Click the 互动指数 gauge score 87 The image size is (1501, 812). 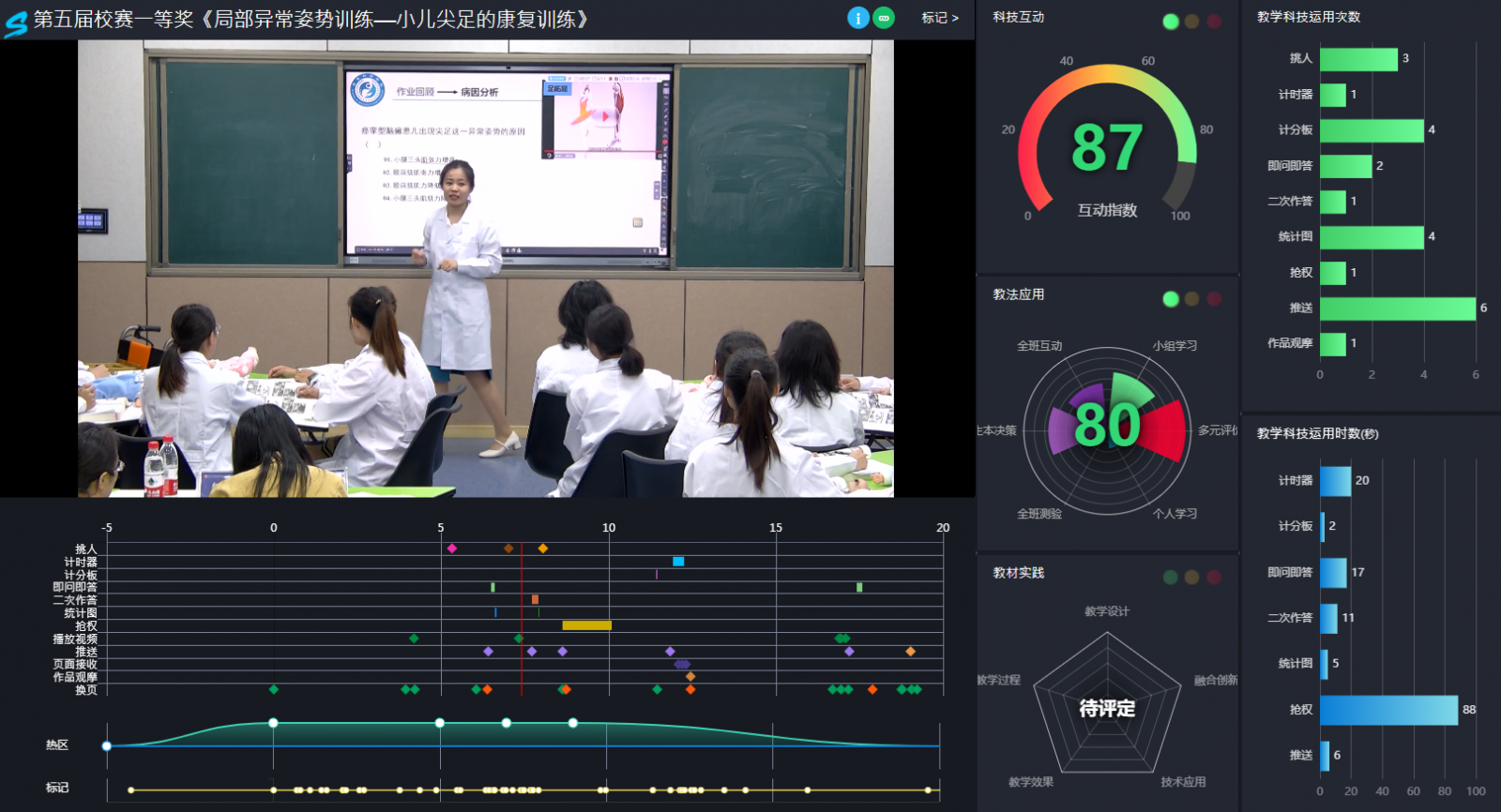pyautogui.click(x=1107, y=148)
